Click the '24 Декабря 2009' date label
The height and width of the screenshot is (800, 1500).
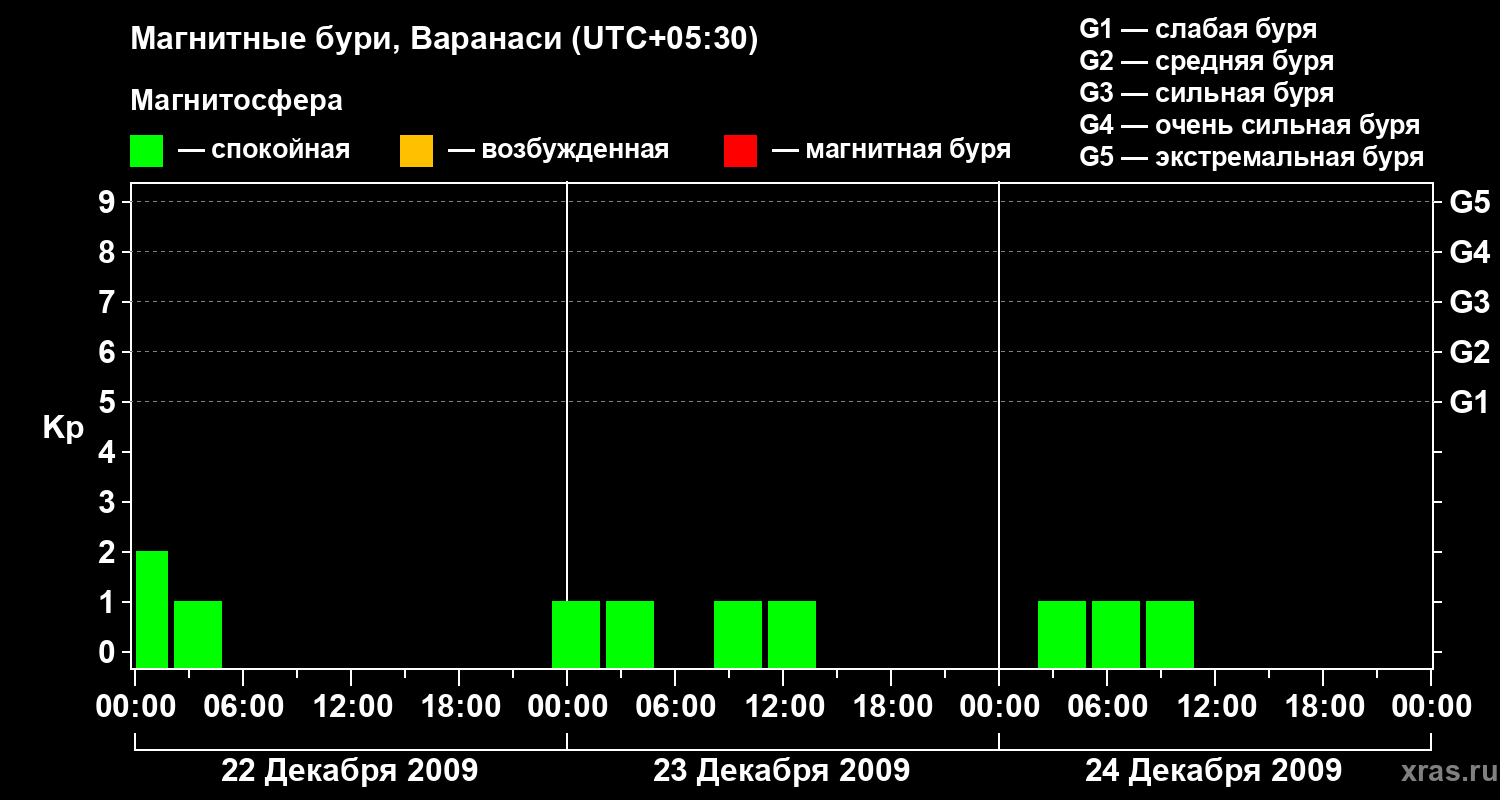(1214, 771)
